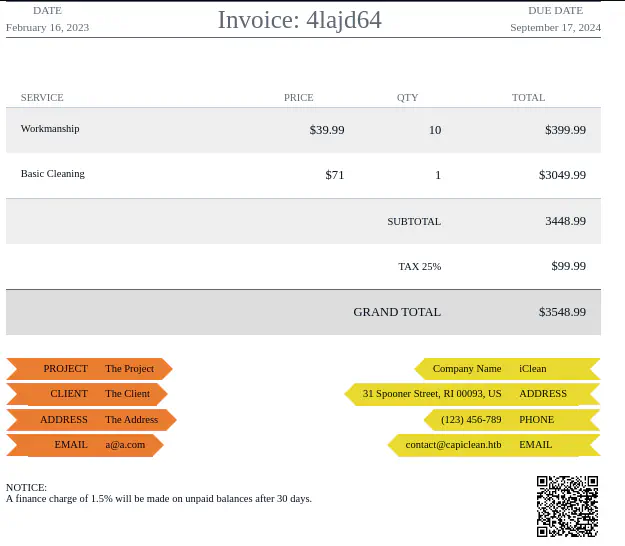Click the $39.99 price value

click(x=327, y=130)
